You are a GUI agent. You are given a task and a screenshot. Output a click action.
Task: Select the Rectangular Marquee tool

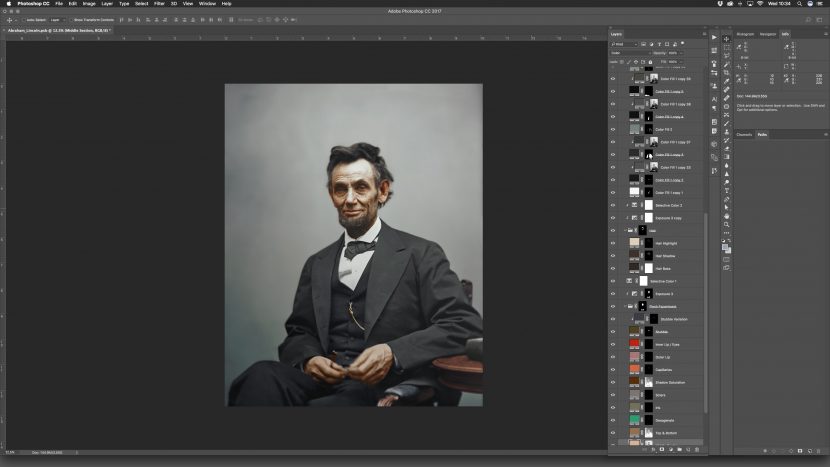point(726,47)
